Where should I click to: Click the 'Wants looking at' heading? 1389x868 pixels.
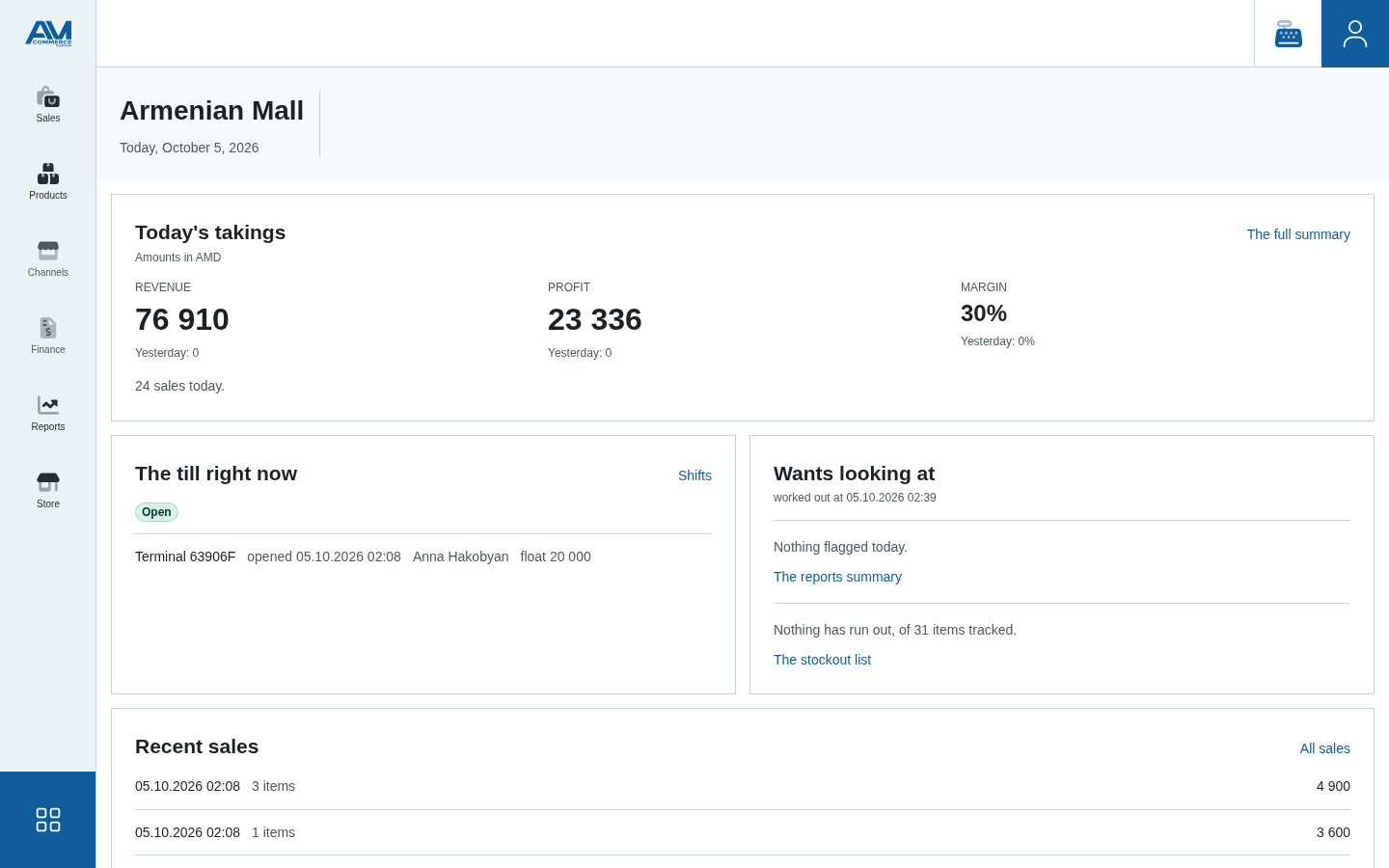point(854,474)
